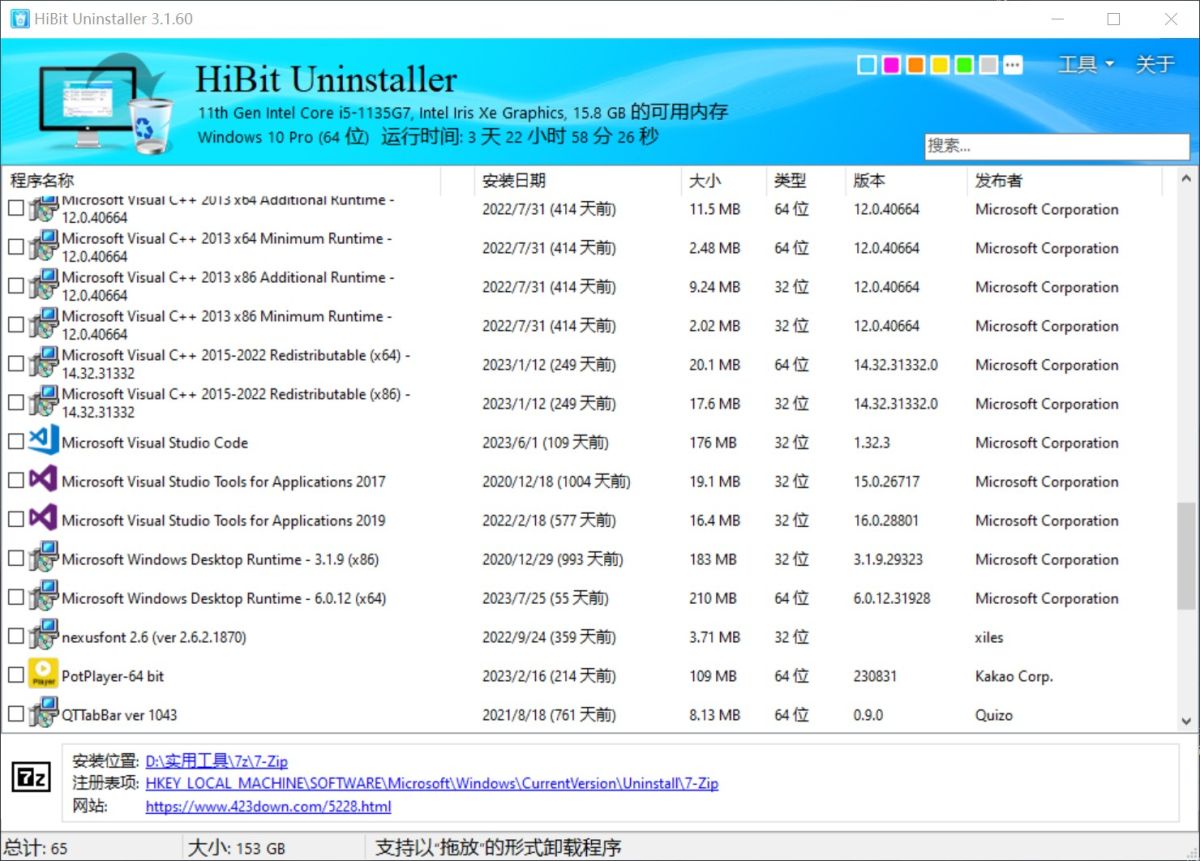Click the 7-Zip icon in details panel
Viewport: 1200px width, 861px height.
pos(32,778)
